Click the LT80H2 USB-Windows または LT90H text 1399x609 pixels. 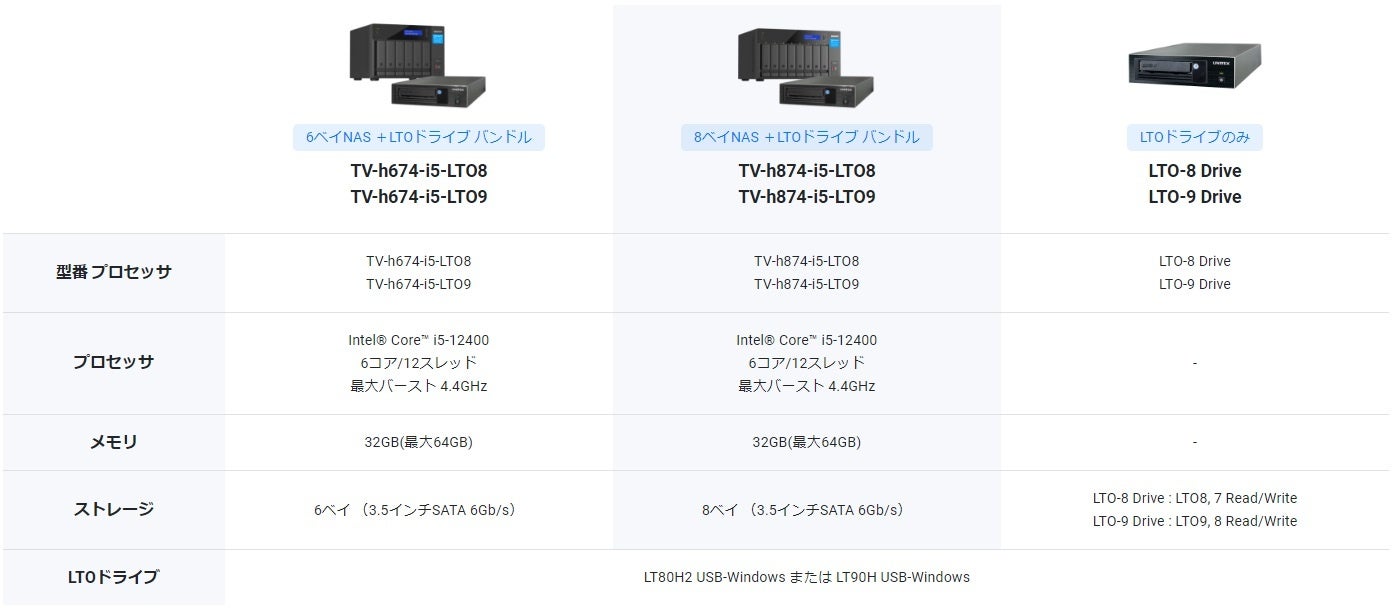[806, 577]
